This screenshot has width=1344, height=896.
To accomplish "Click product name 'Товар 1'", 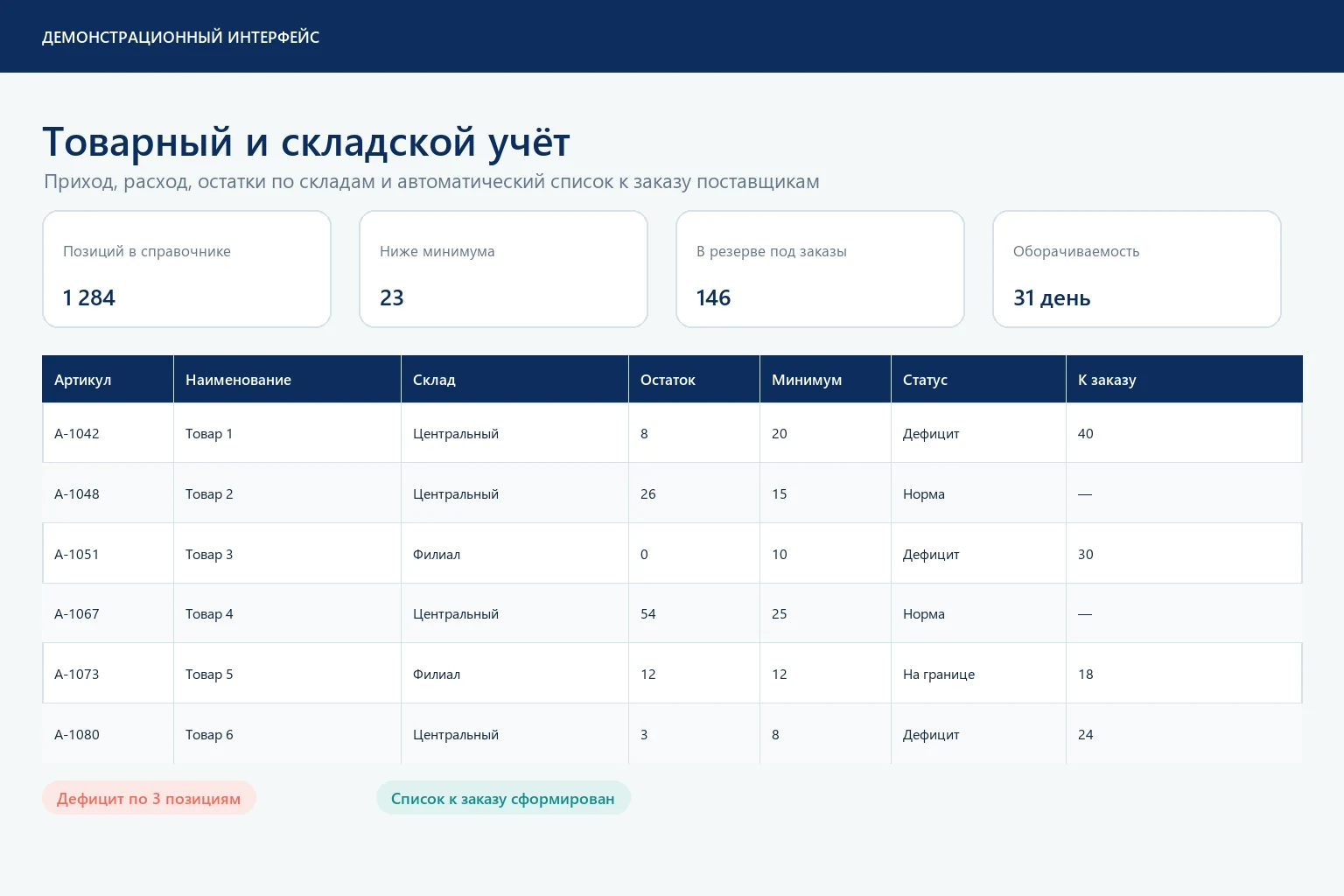I will click(x=209, y=433).
